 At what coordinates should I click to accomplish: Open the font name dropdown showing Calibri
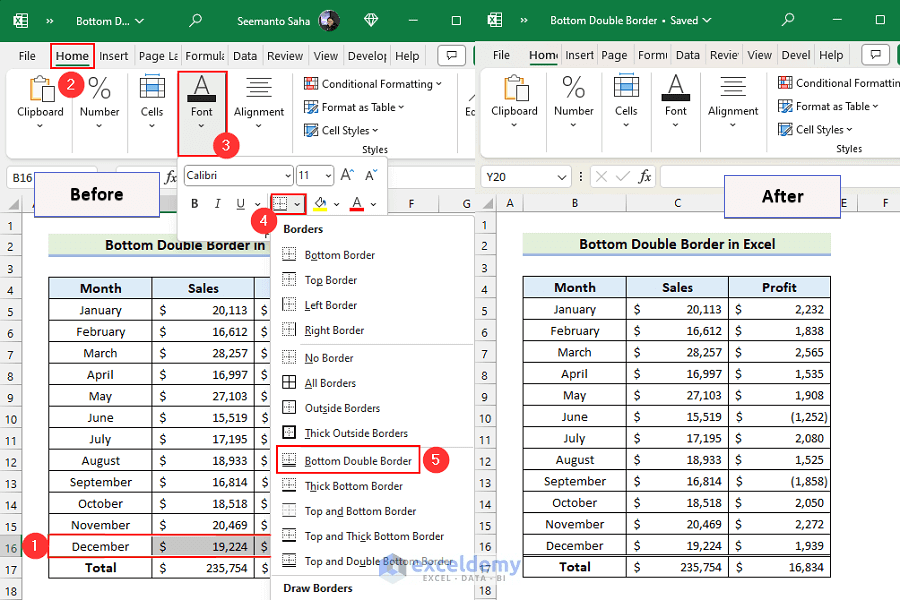click(288, 174)
